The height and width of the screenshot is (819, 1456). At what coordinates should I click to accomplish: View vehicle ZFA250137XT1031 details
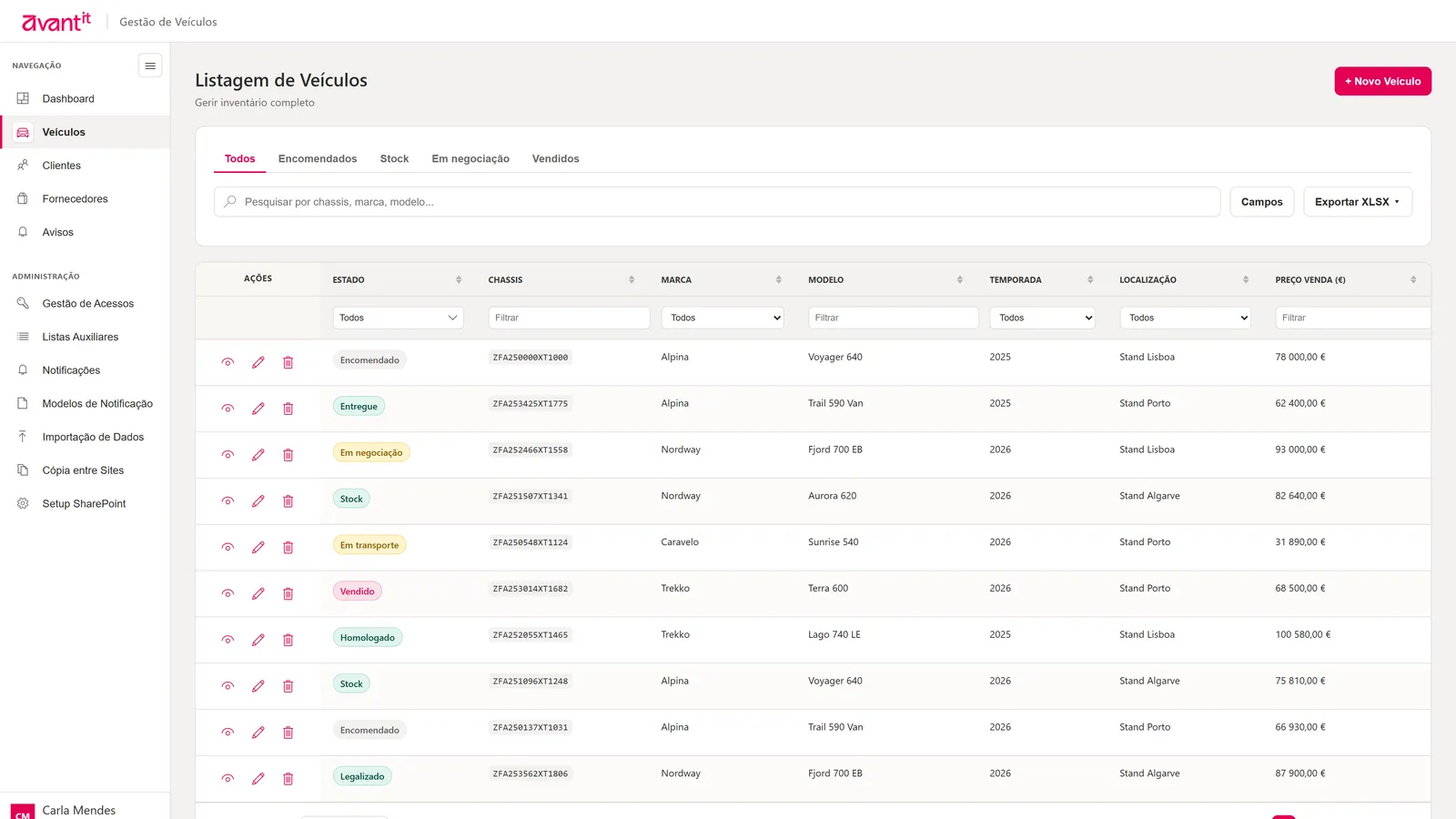[228, 733]
